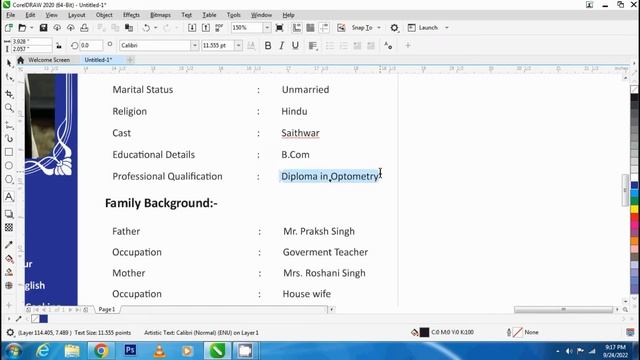Select the Rectangle tool
640x360 pixels.
point(9,152)
